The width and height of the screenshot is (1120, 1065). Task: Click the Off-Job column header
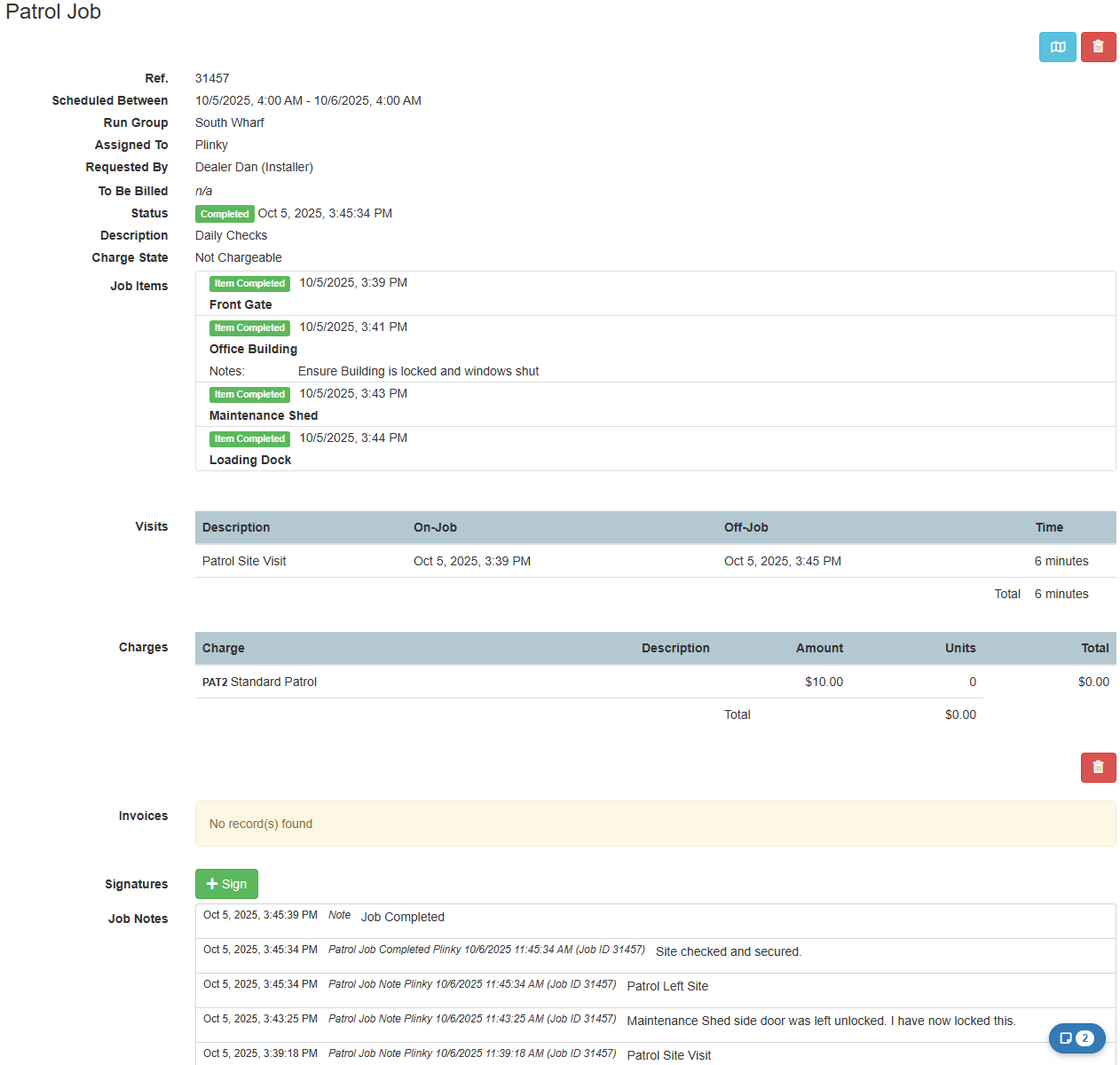point(745,527)
